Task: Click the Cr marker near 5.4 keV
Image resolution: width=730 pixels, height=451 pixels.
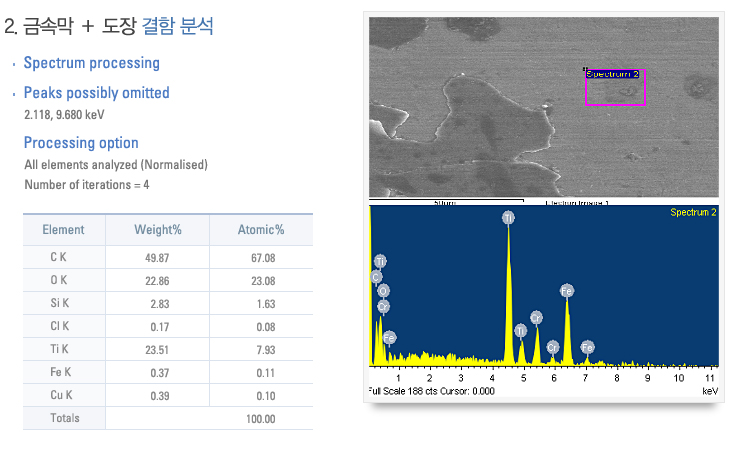Action: click(536, 317)
